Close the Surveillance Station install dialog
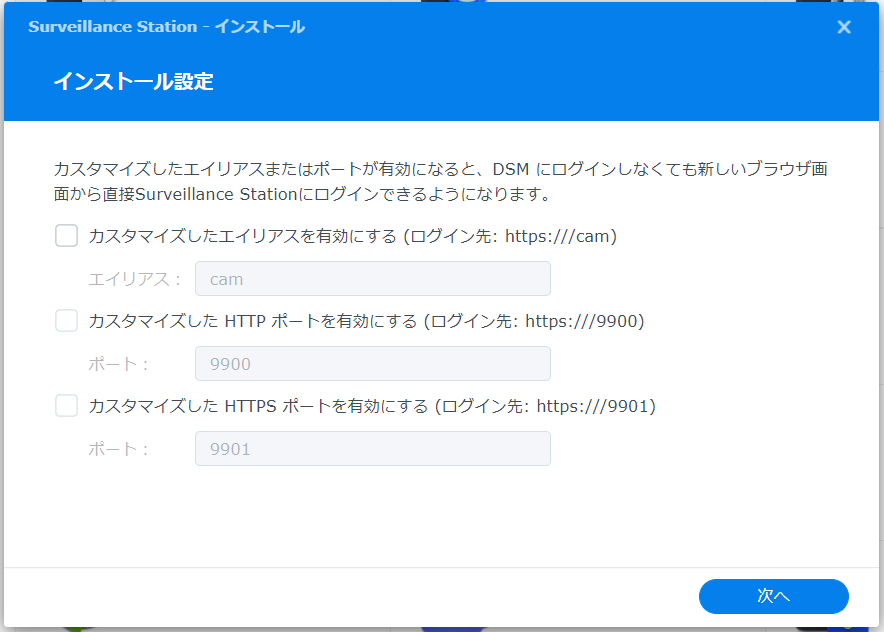 click(x=844, y=27)
